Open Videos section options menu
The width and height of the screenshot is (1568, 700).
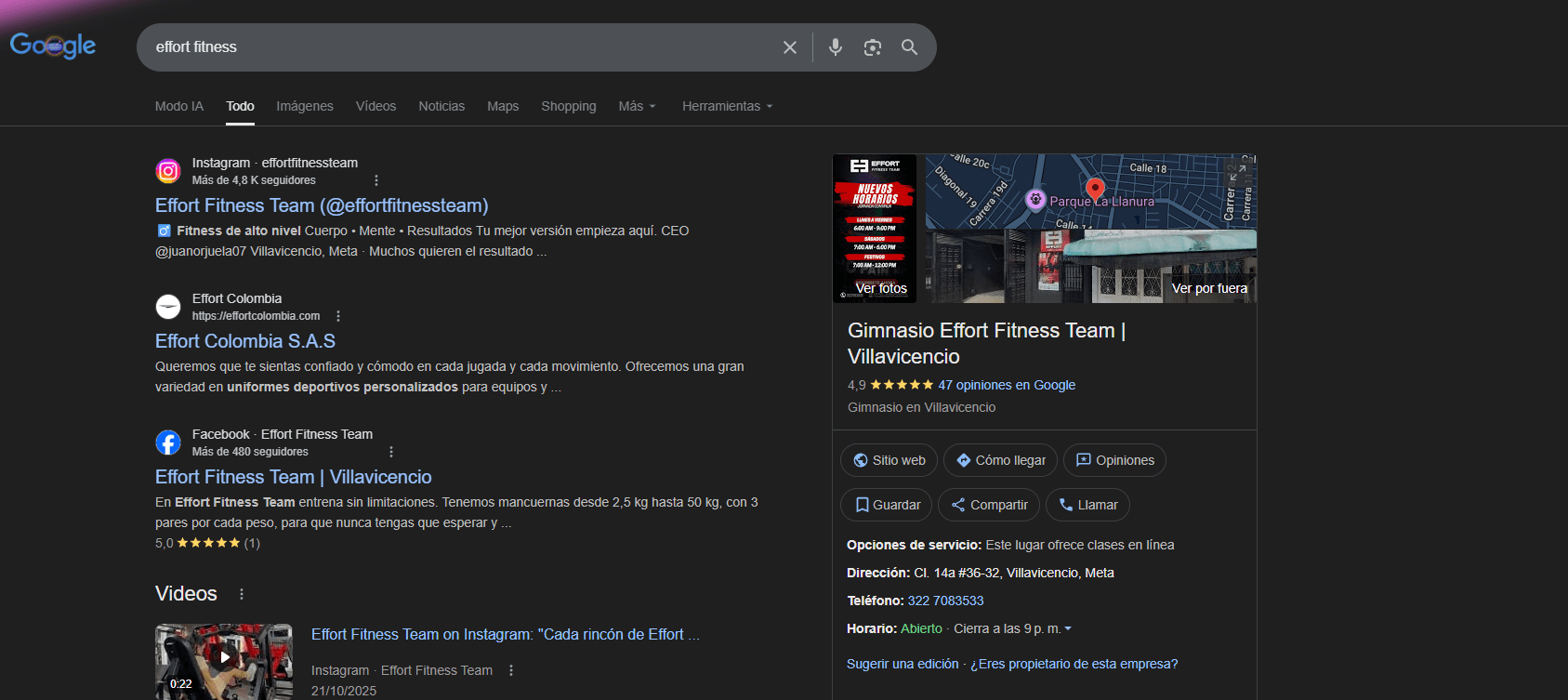(x=242, y=594)
